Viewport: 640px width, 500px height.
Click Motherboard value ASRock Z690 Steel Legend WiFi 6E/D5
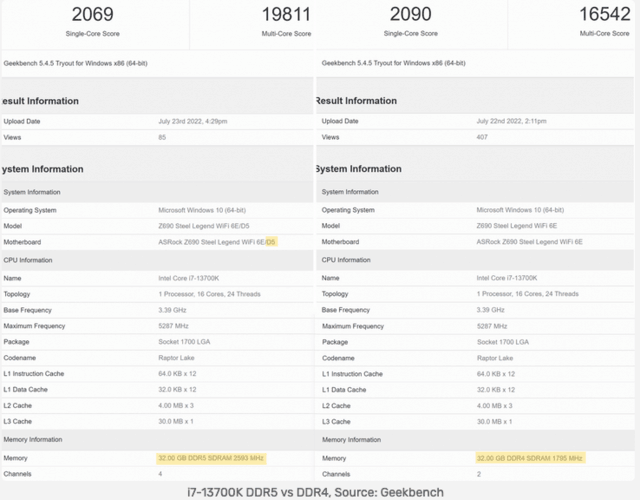[217, 242]
